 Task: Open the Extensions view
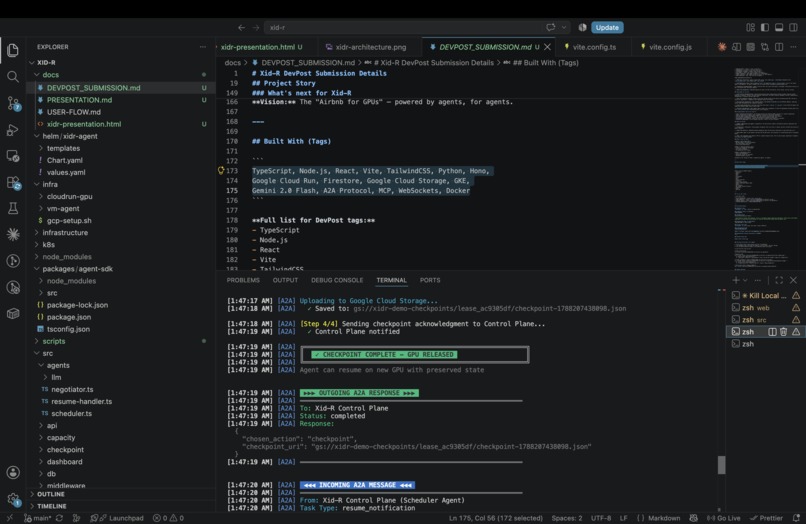13,183
